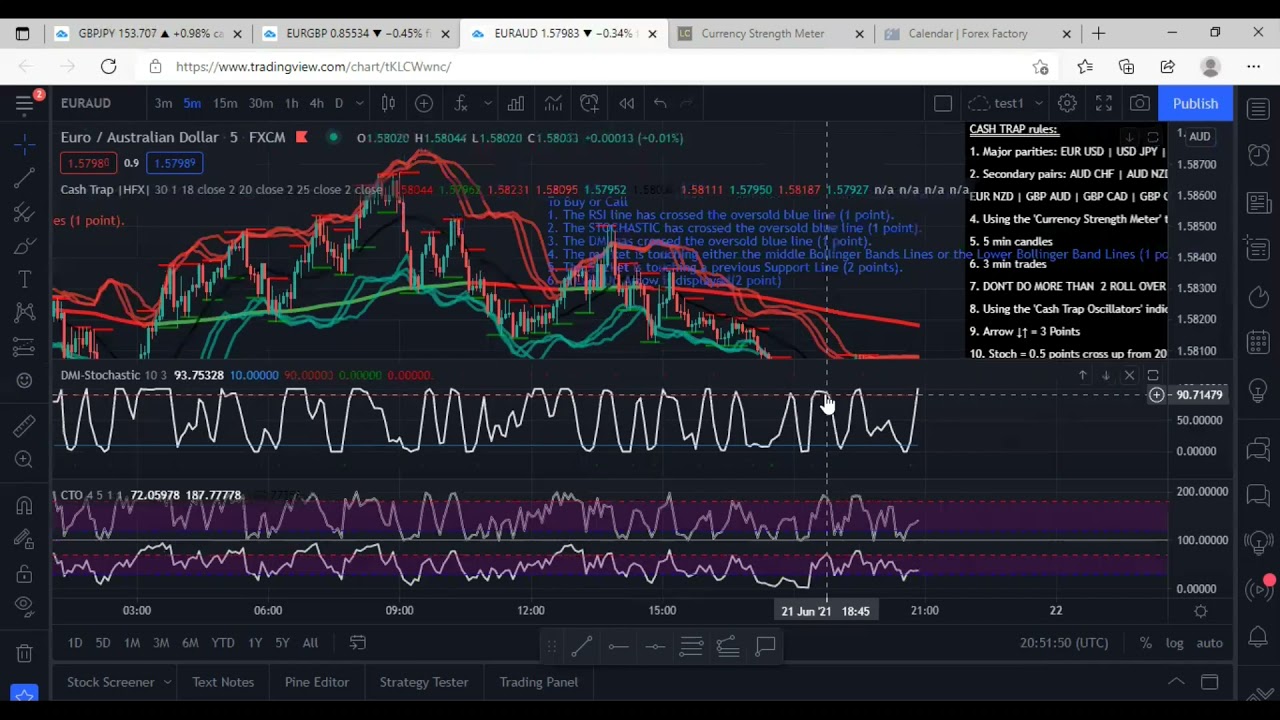Screen dimensions: 1280x720
Task: Select the brush drawing tool
Action: (x=25, y=246)
